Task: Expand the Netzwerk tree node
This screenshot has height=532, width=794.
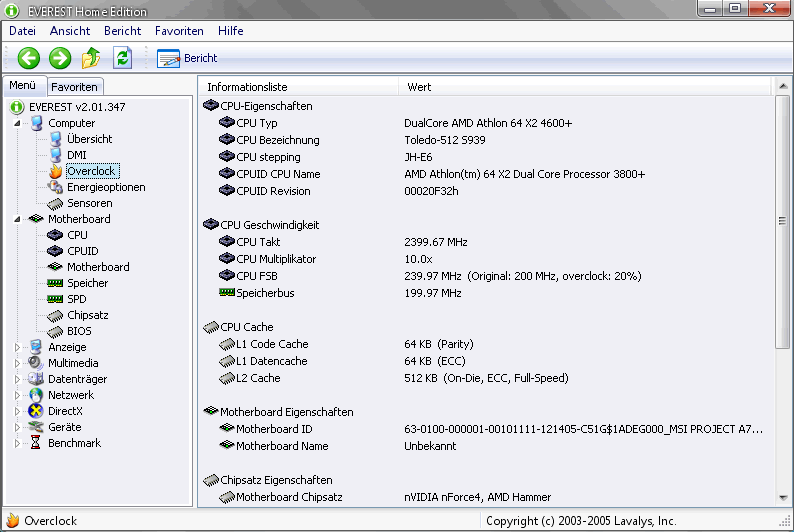Action: point(17,395)
